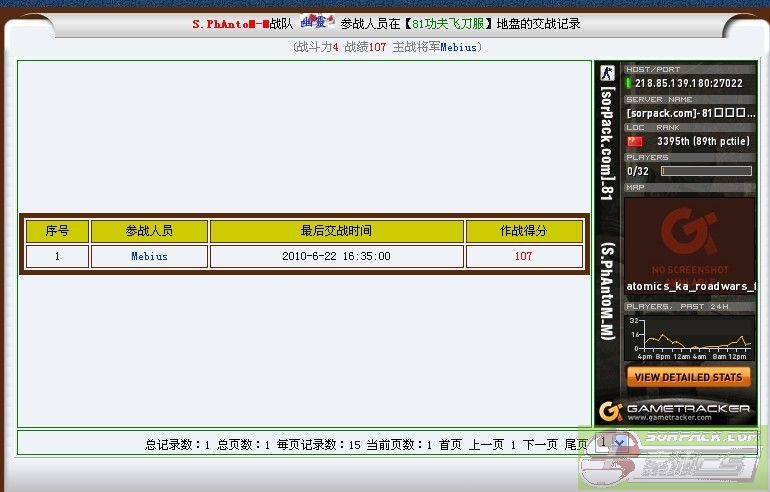The height and width of the screenshot is (492, 770).
Task: Go to 尾页 (last page)
Action: click(576, 445)
